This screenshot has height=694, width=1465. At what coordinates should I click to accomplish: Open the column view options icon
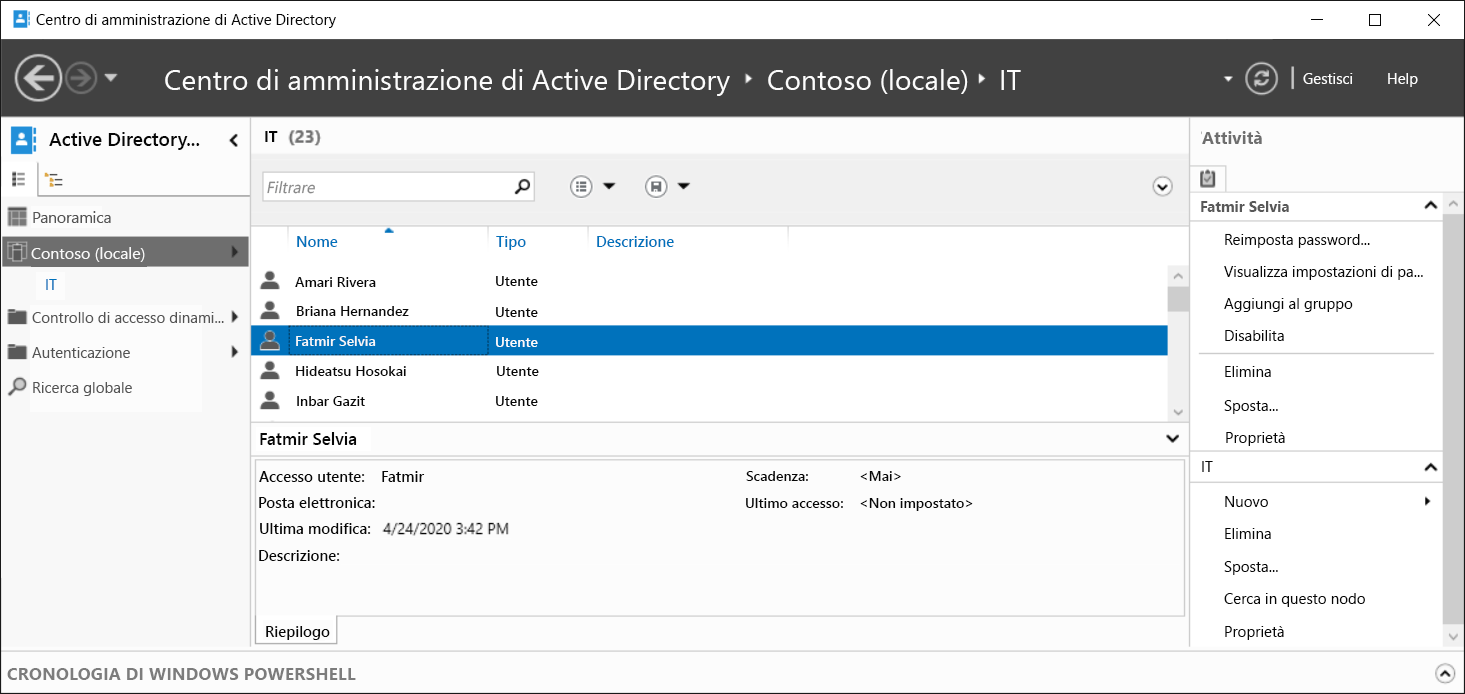[580, 186]
